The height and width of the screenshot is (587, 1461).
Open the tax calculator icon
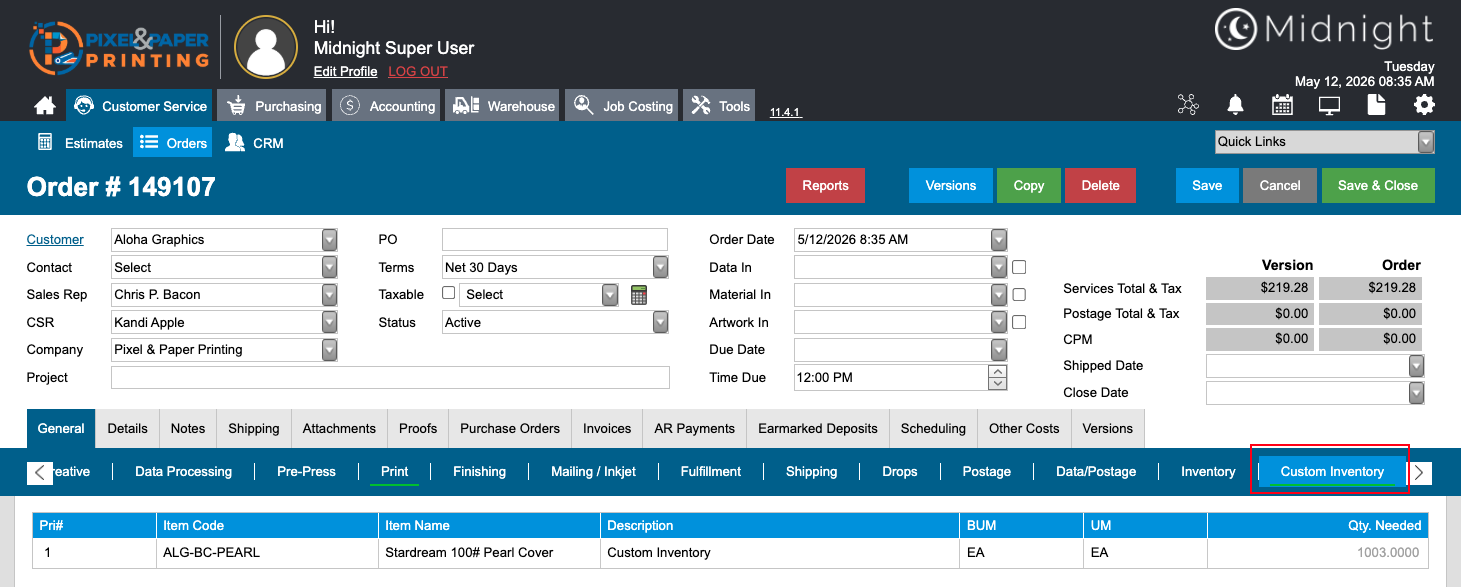639,295
